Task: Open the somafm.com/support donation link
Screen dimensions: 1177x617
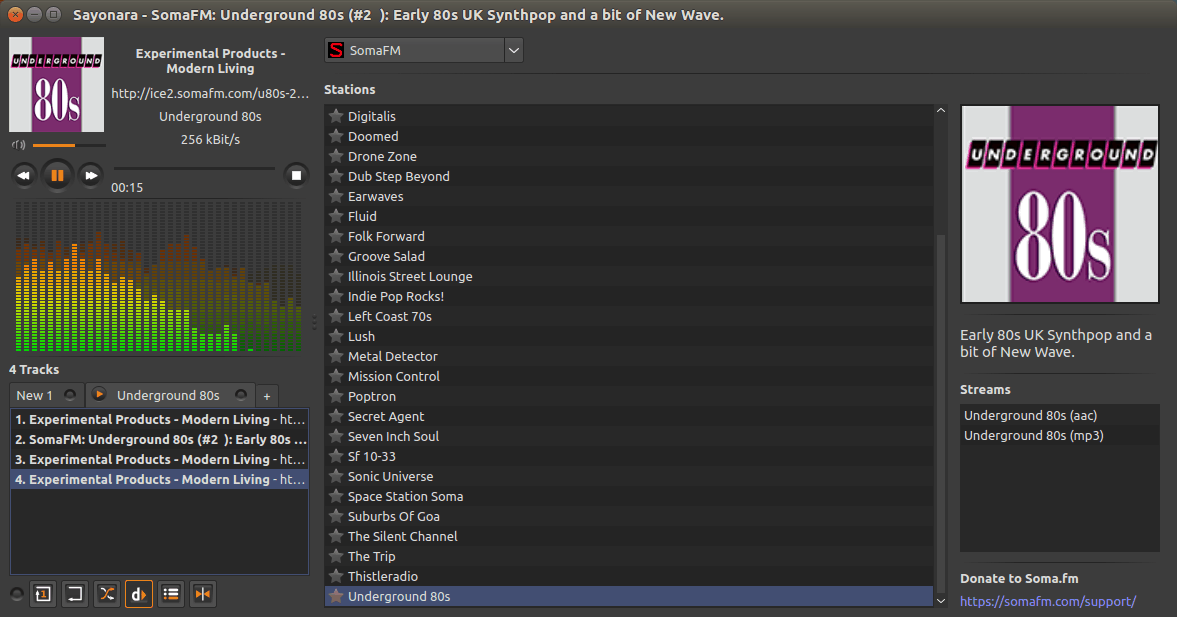Action: pyautogui.click(x=1048, y=601)
